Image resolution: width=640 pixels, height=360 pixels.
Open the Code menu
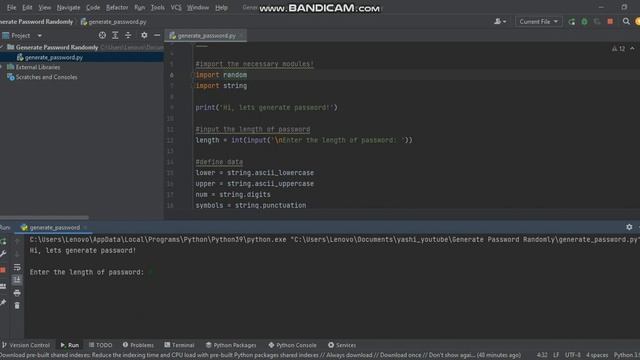(93, 7)
